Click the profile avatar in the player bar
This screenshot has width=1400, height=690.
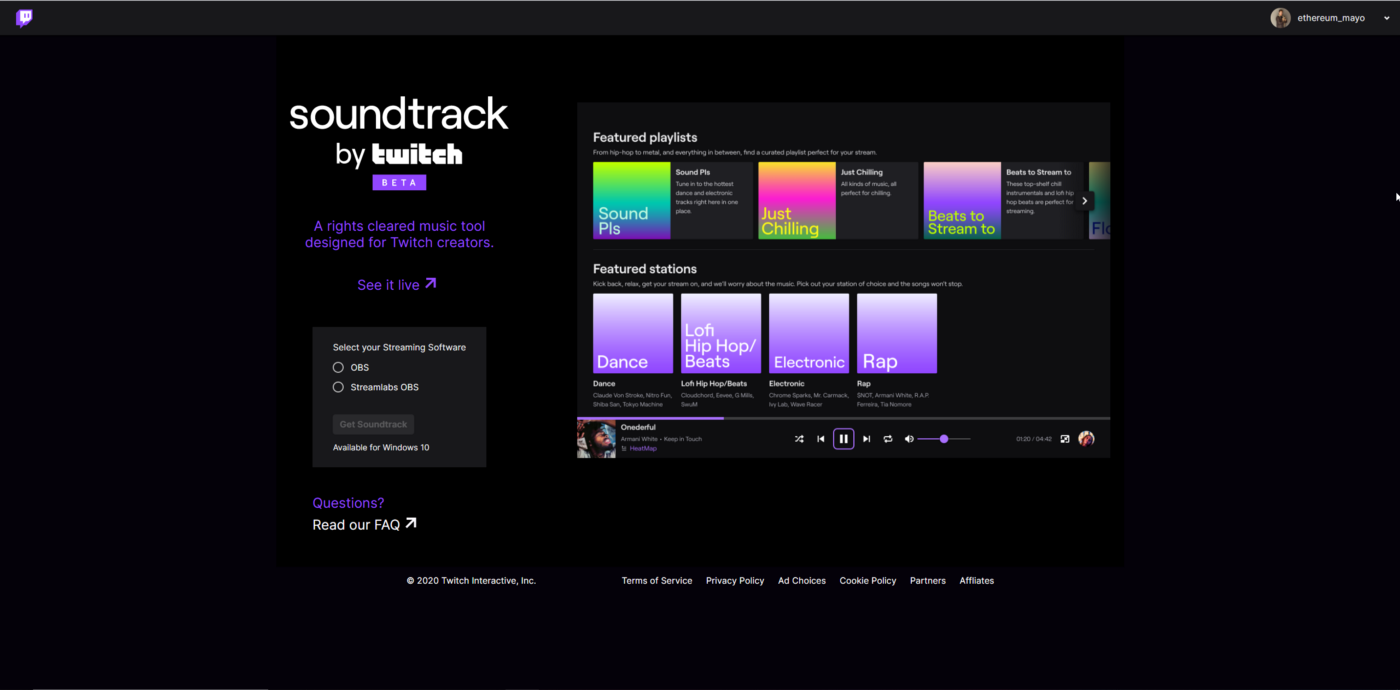1086,438
